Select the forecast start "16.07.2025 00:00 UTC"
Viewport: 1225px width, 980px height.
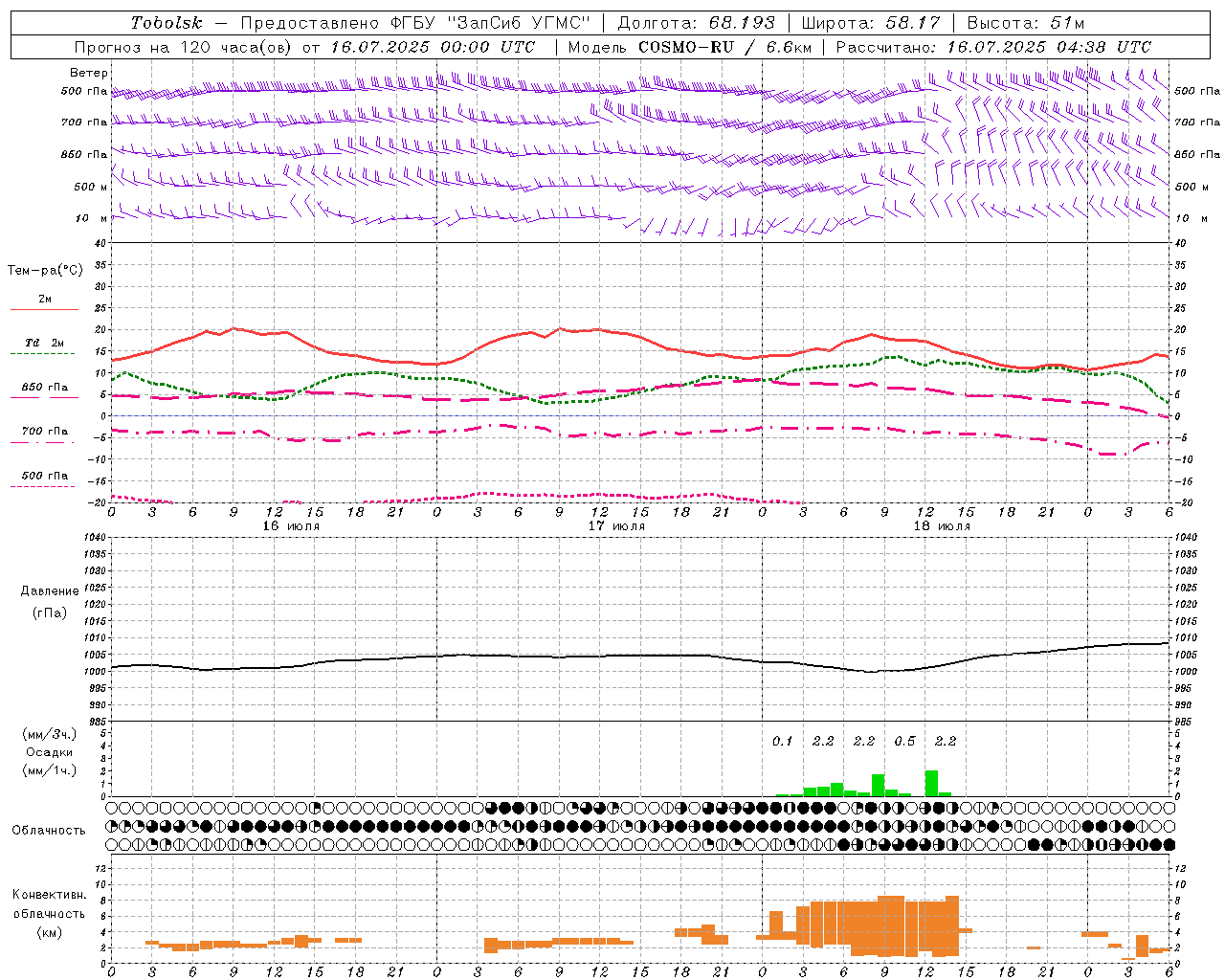click(433, 47)
